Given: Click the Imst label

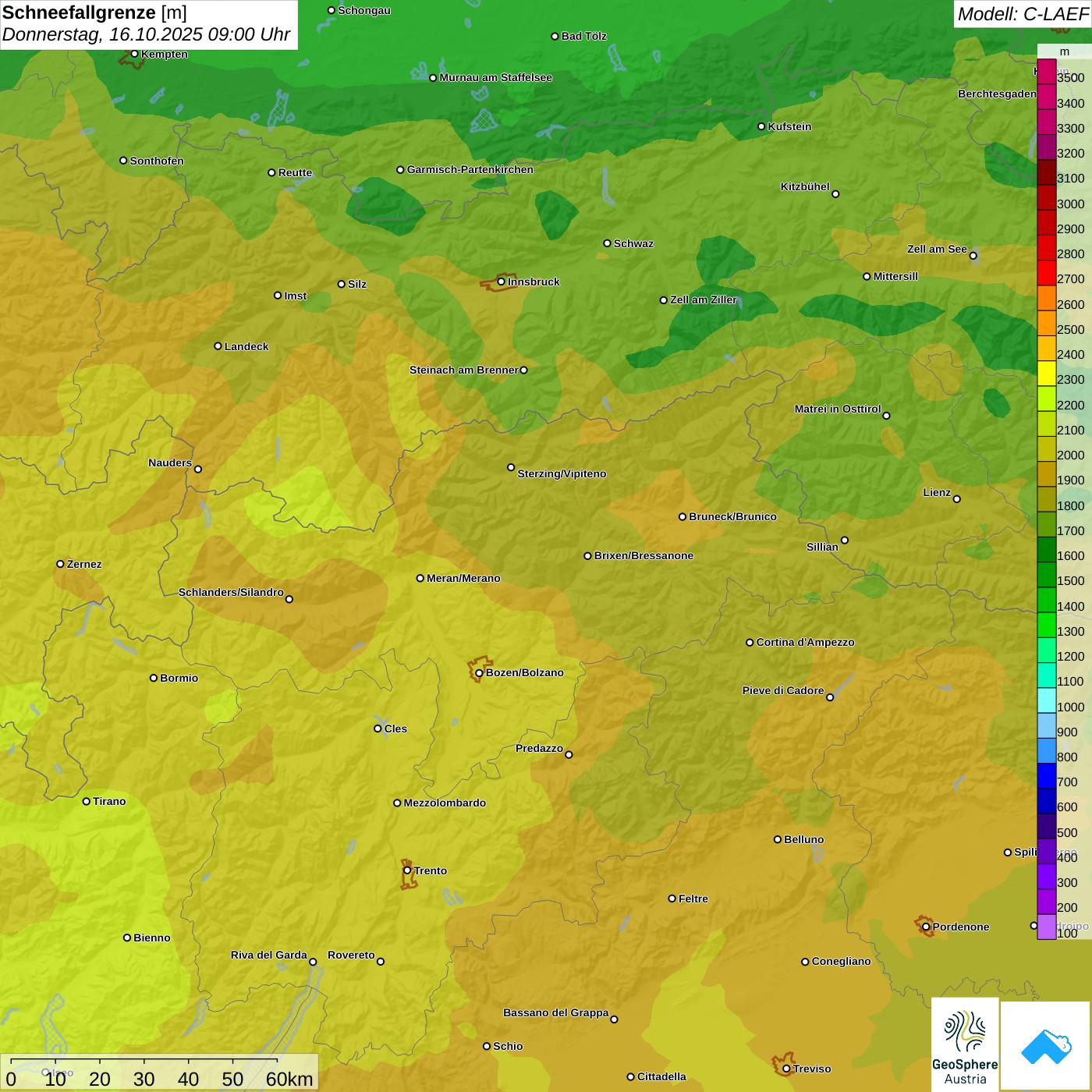Looking at the screenshot, I should tap(296, 296).
